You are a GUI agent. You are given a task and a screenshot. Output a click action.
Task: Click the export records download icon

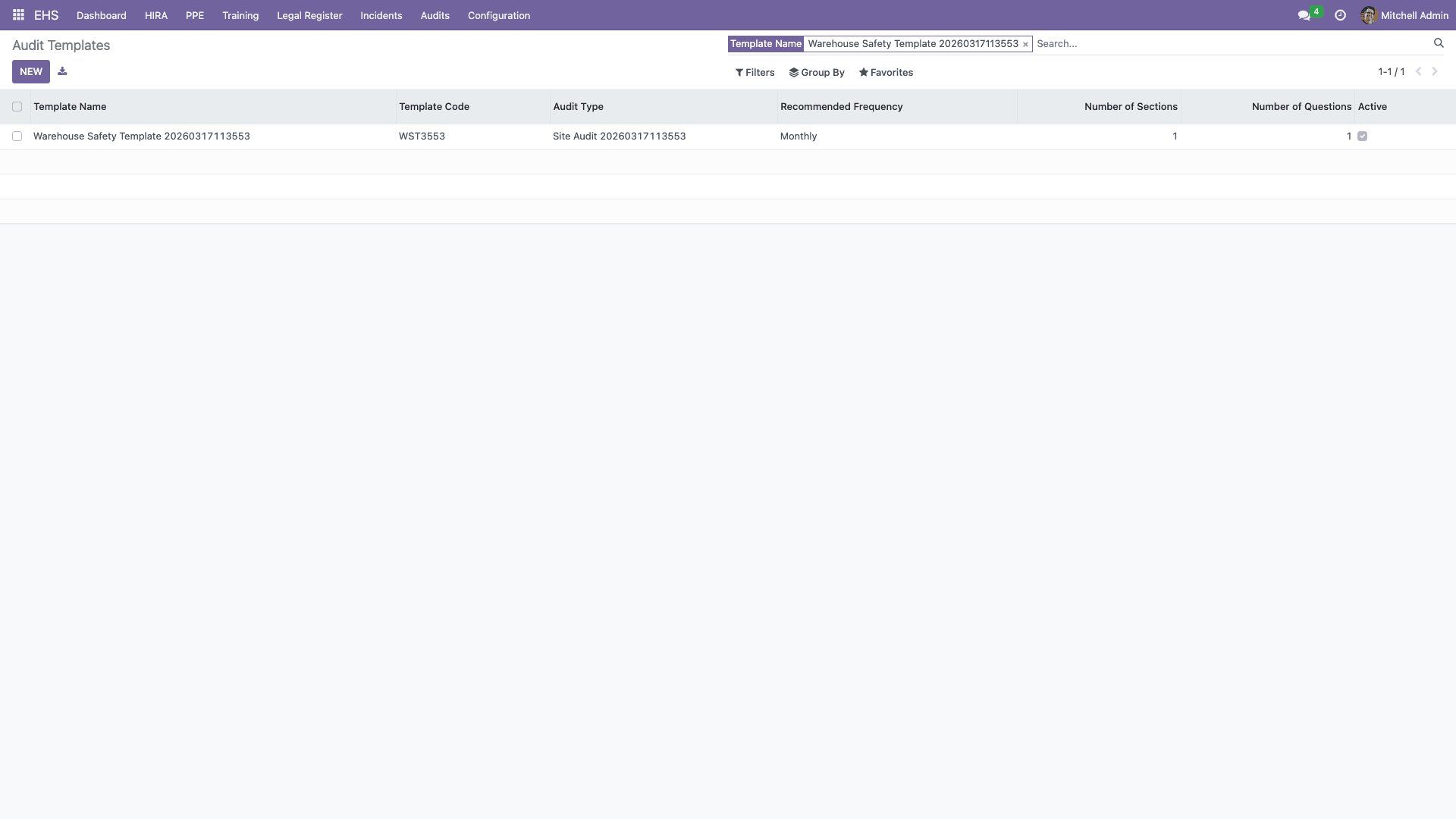pyautogui.click(x=63, y=71)
